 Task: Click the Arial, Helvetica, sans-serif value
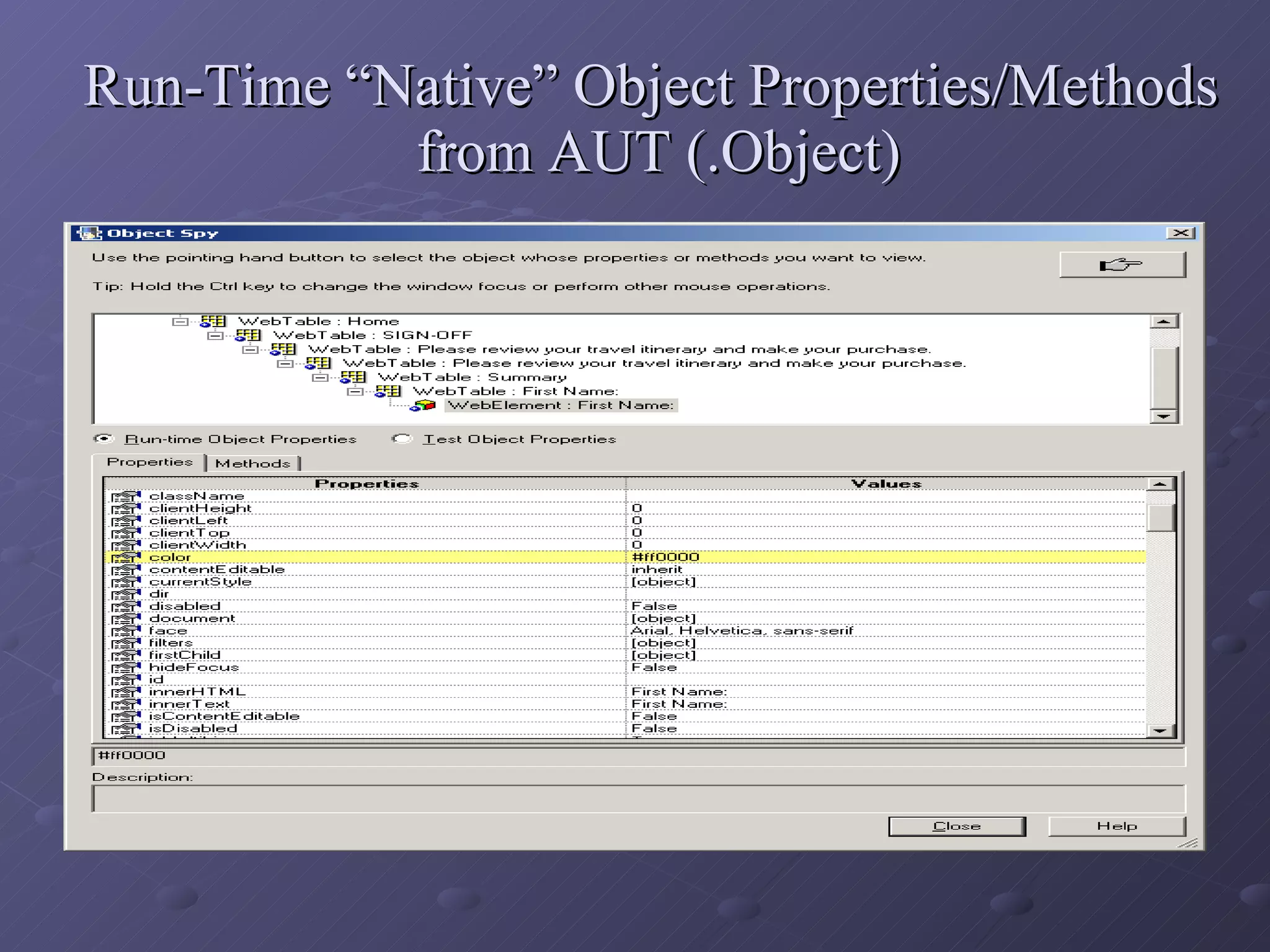[742, 631]
